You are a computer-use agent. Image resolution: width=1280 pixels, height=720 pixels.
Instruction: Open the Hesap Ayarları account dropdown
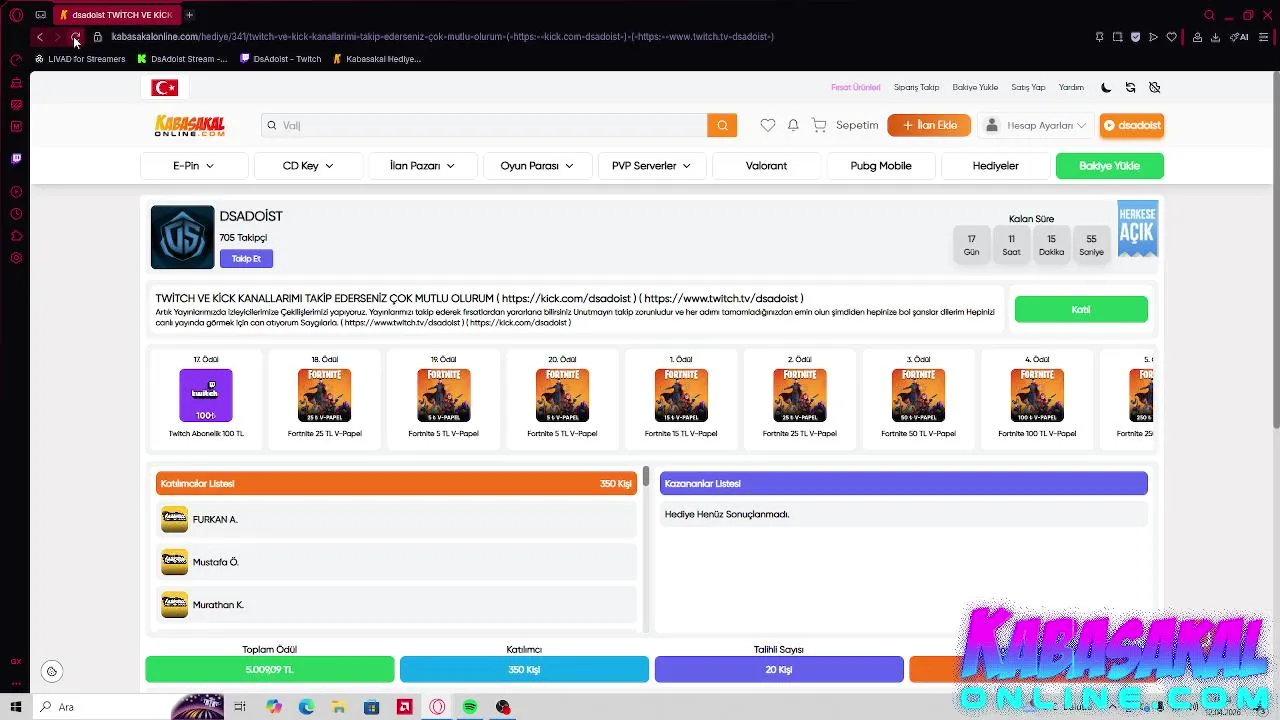[x=1036, y=125]
